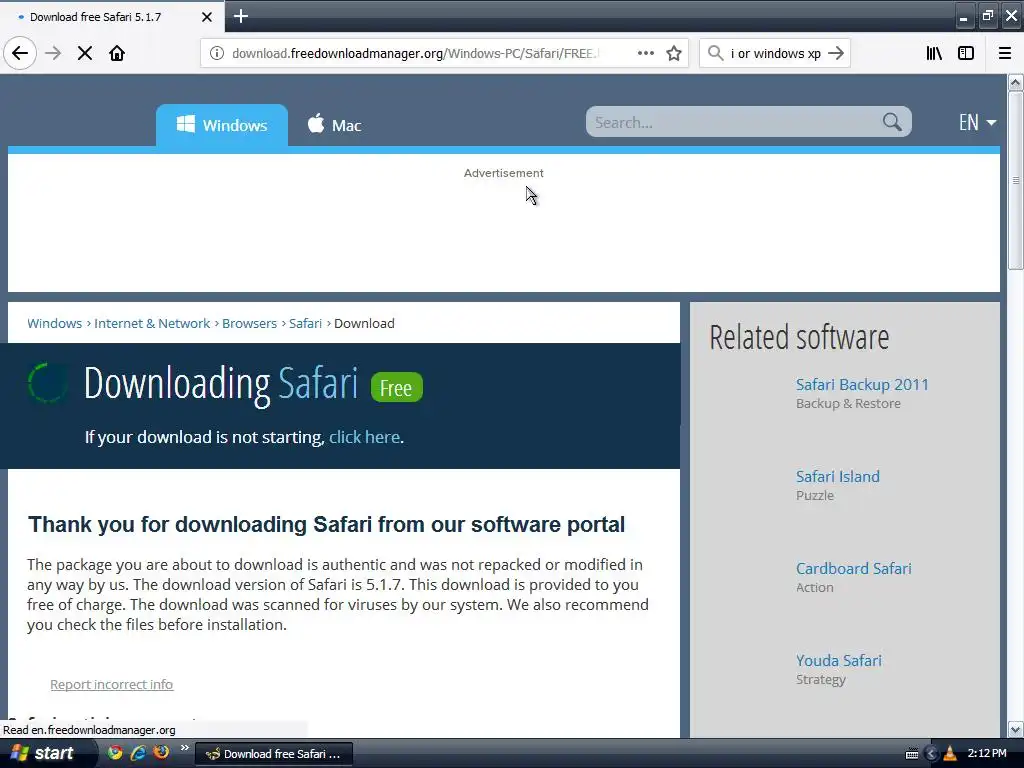Open the Safari breadcrumb link
This screenshot has width=1024, height=768.
pyautogui.click(x=306, y=323)
